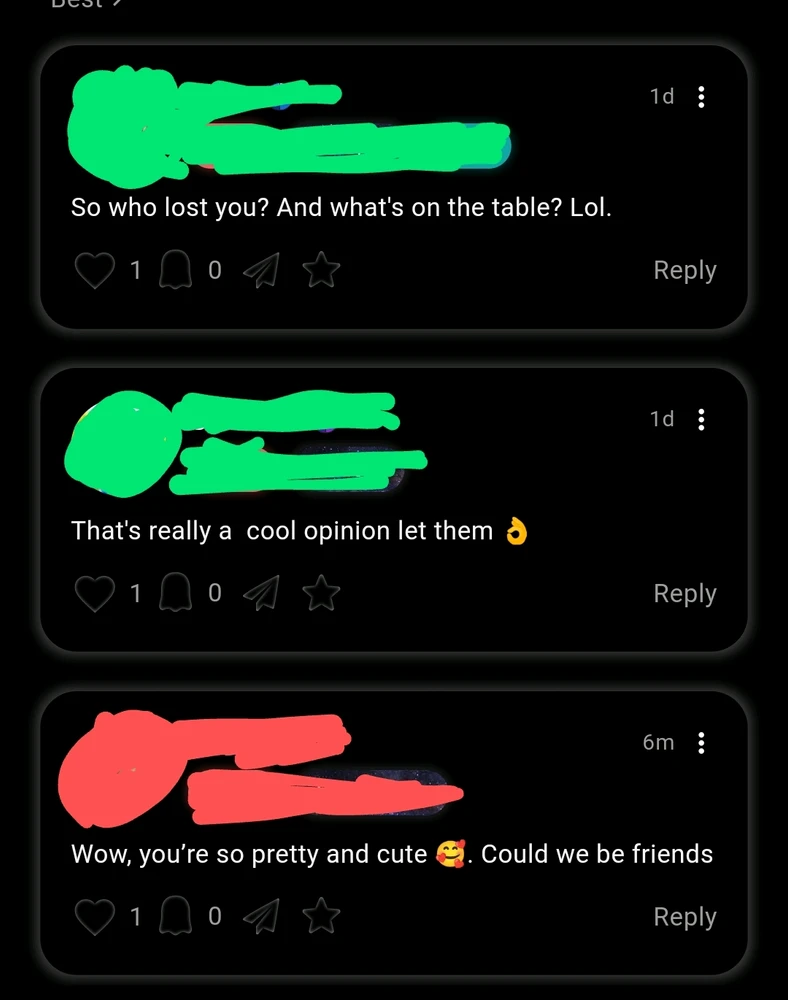
Task: Reply to the "Could we be friends" comment
Action: 685,916
